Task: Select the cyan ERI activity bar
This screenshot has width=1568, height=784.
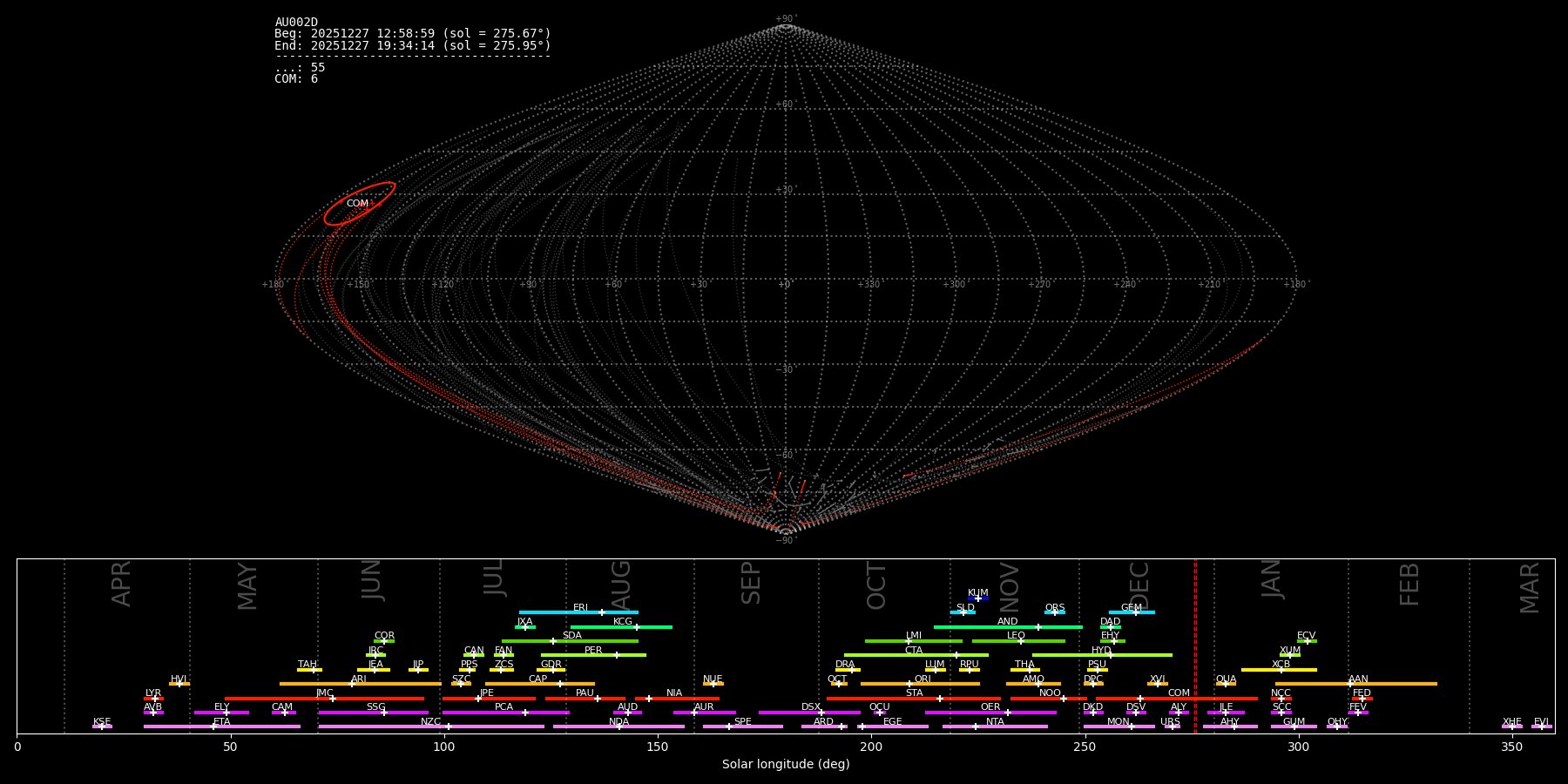Action: [x=578, y=612]
